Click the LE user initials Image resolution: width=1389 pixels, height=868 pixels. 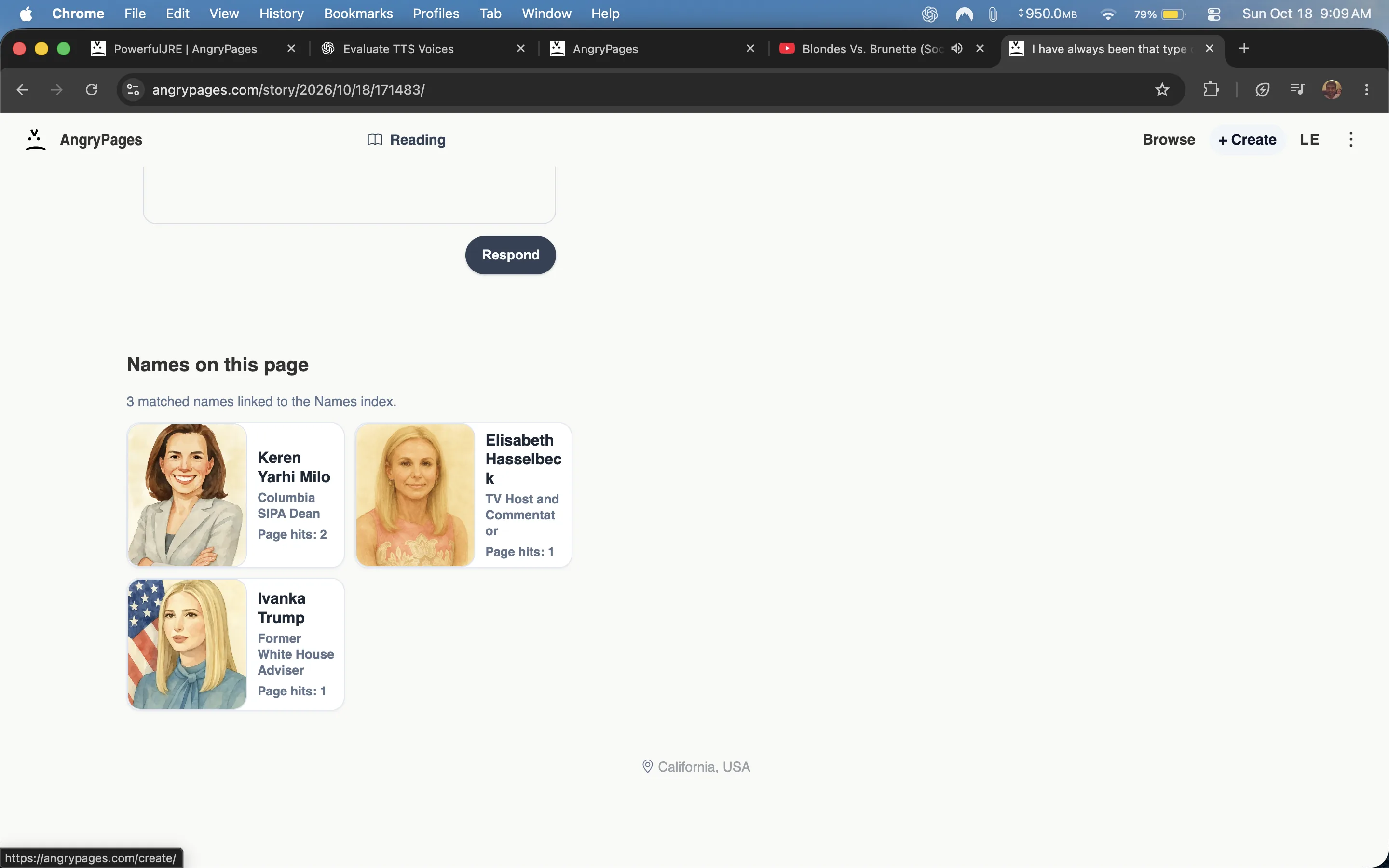click(1309, 139)
